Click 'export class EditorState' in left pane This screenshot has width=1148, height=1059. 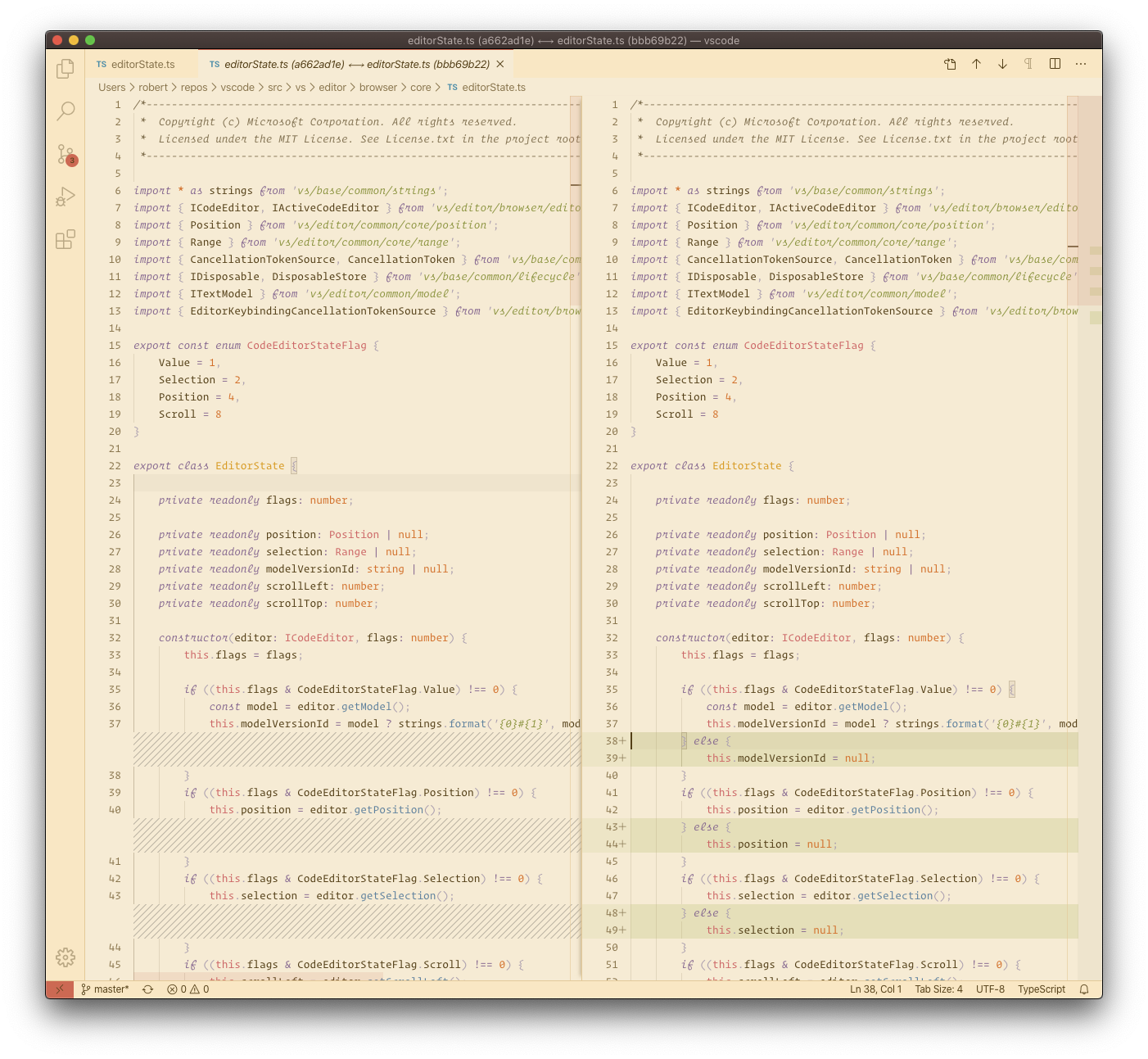pyautogui.click(x=209, y=465)
